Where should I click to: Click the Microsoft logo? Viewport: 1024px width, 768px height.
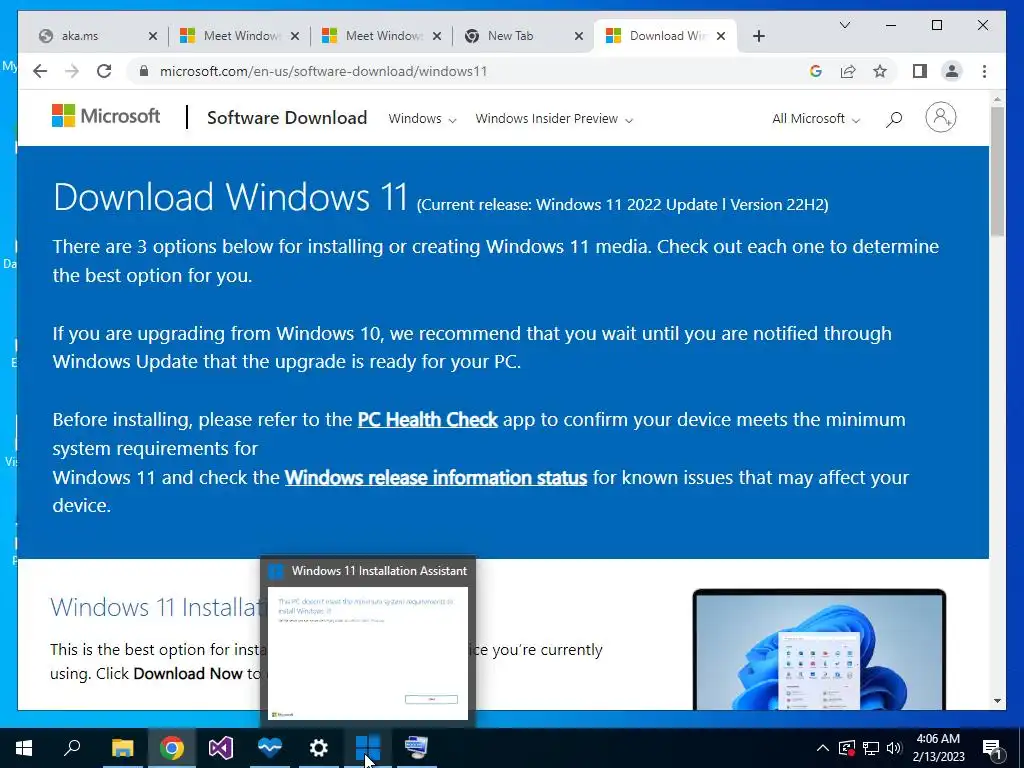(x=106, y=116)
